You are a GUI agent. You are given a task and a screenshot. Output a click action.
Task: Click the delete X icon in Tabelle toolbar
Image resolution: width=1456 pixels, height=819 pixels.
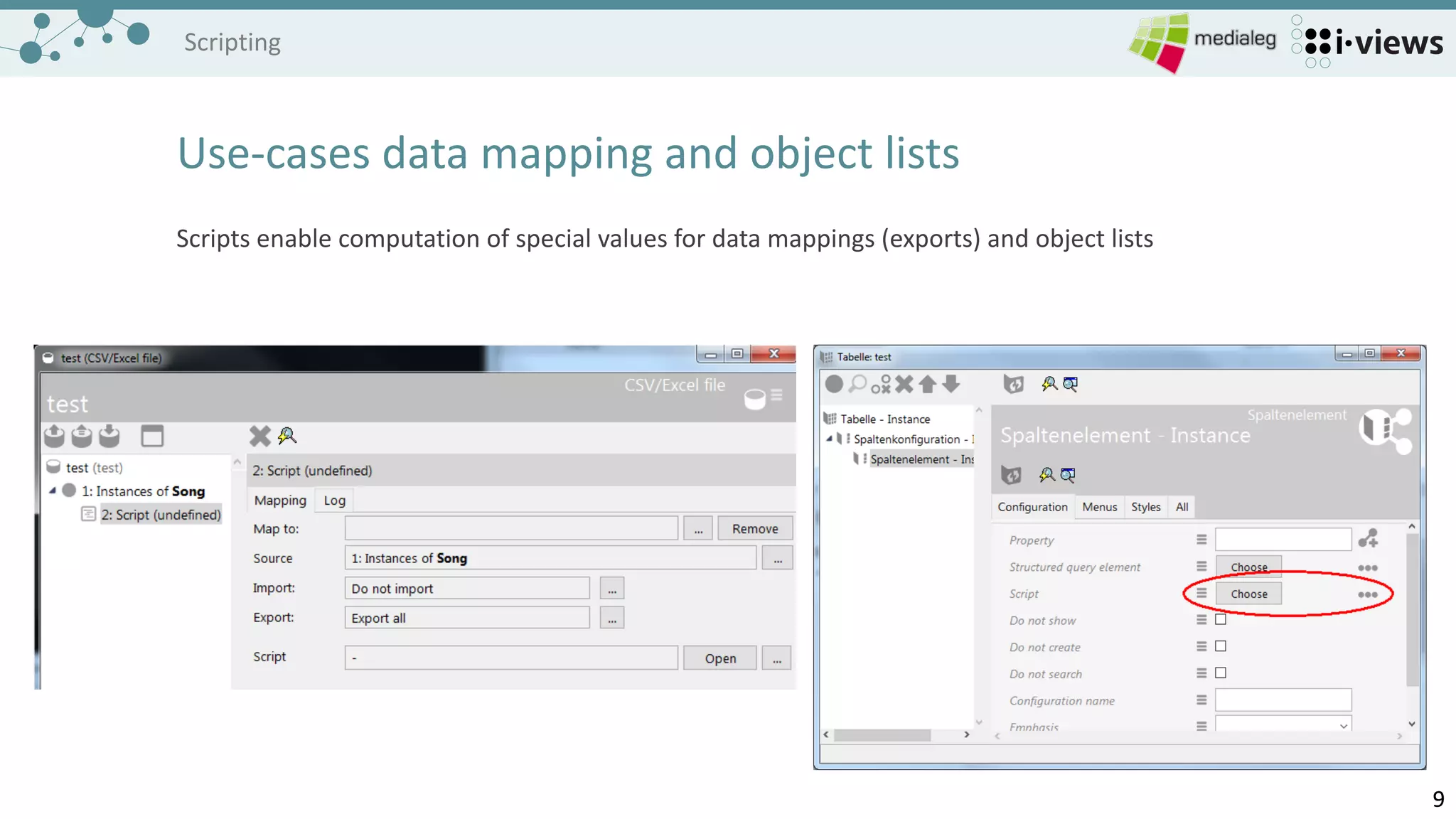click(904, 385)
